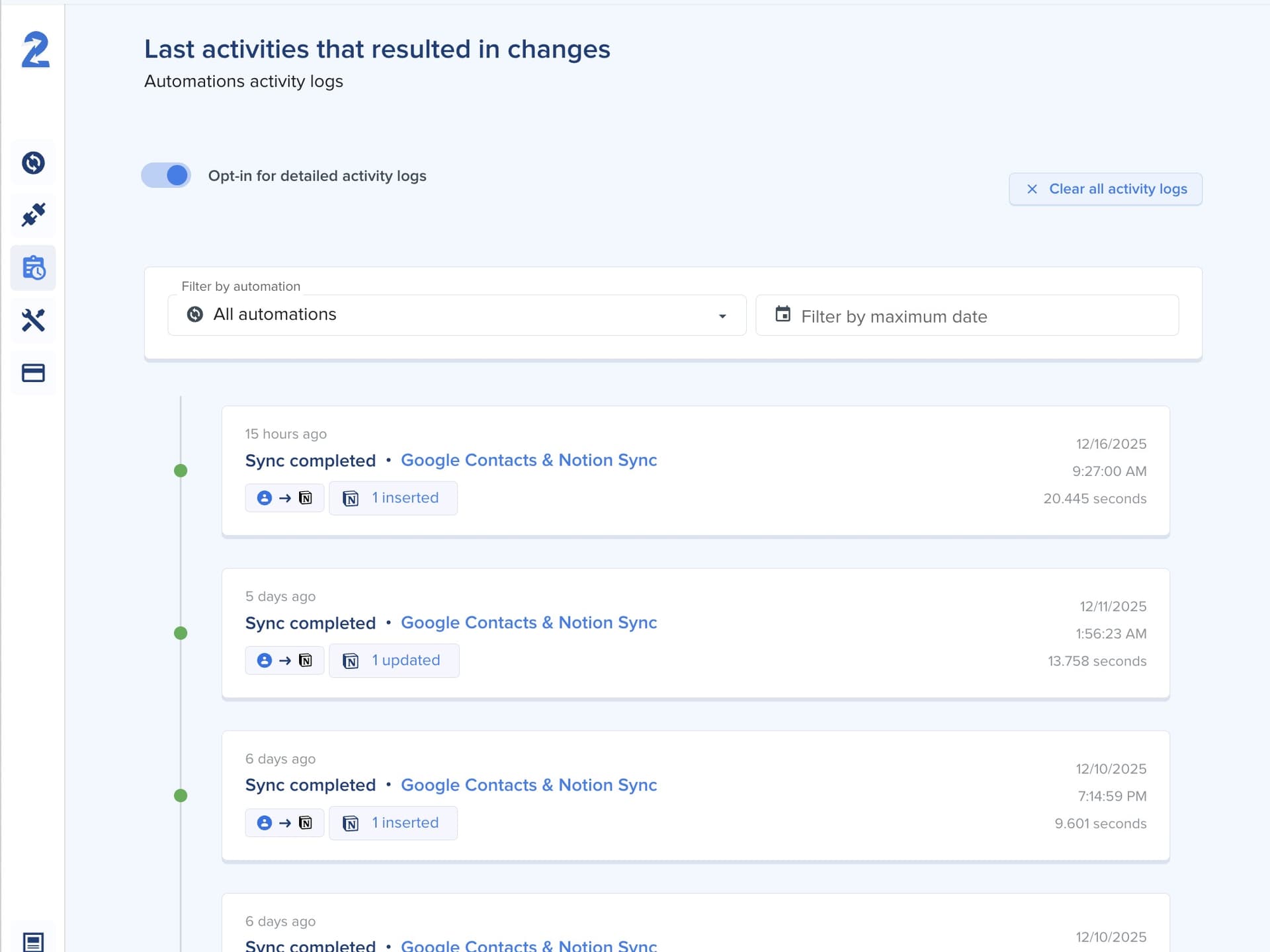Select the activity logs clipboard icon

[32, 268]
